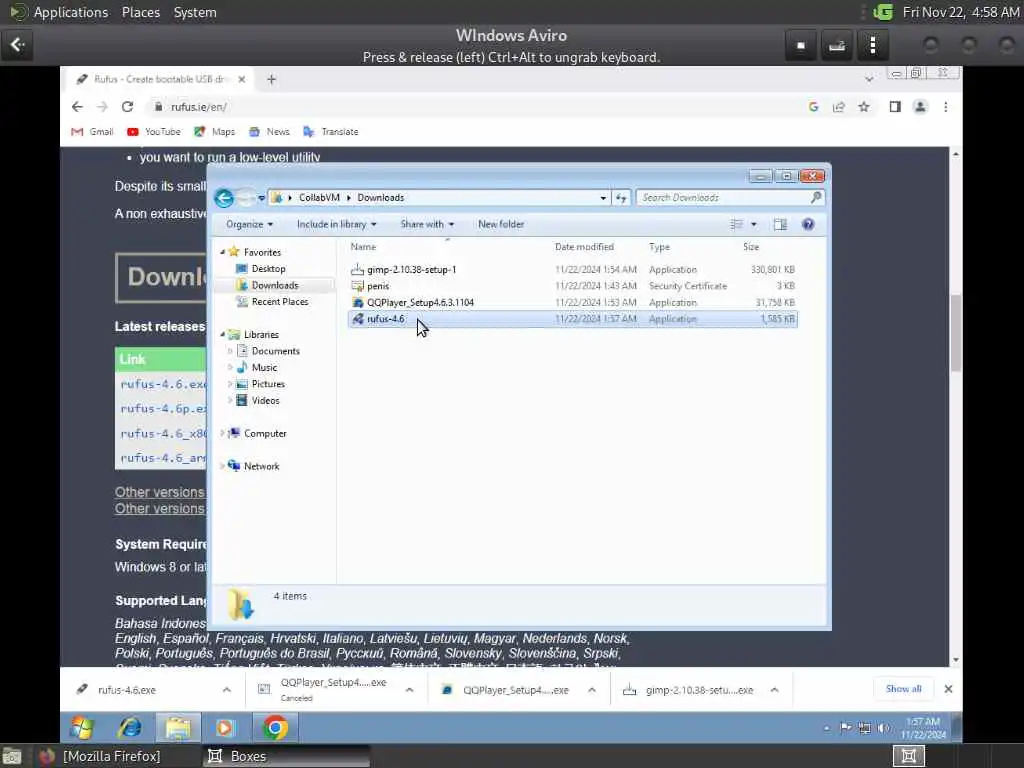The width and height of the screenshot is (1024, 768).
Task: Click New folder button
Action: [501, 225]
